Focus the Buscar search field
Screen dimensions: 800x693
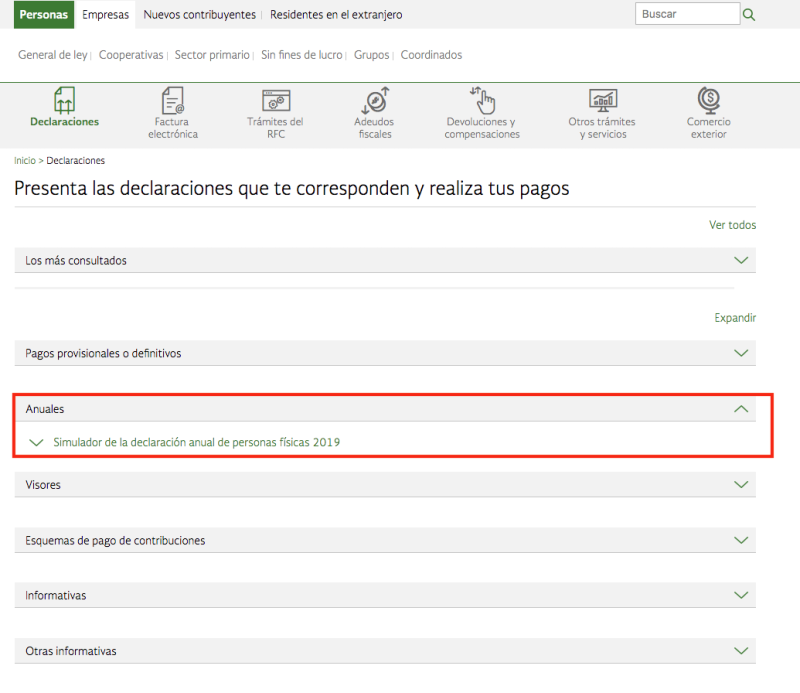click(687, 14)
